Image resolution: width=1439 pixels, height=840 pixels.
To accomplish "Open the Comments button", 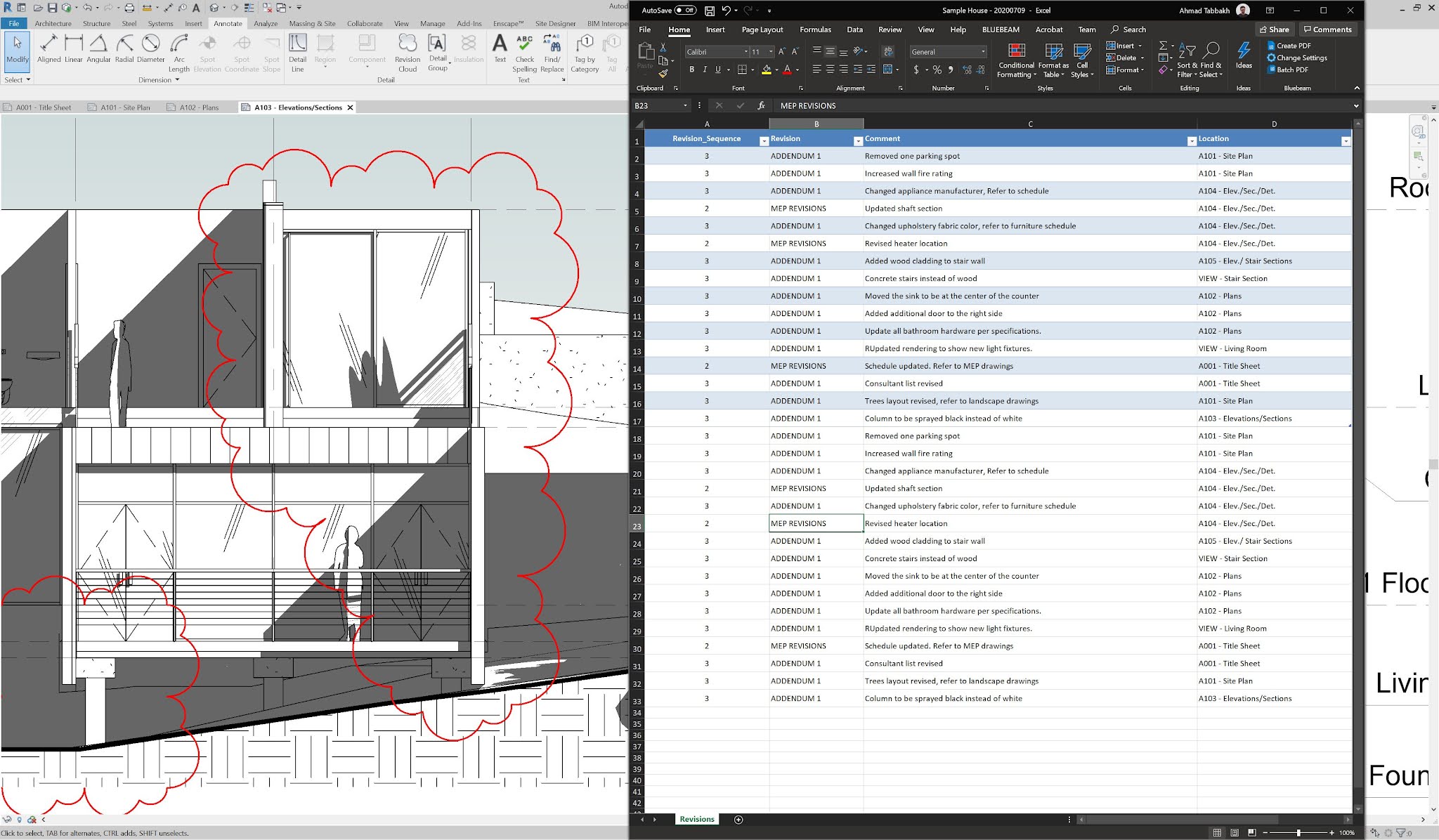I will (x=1327, y=29).
